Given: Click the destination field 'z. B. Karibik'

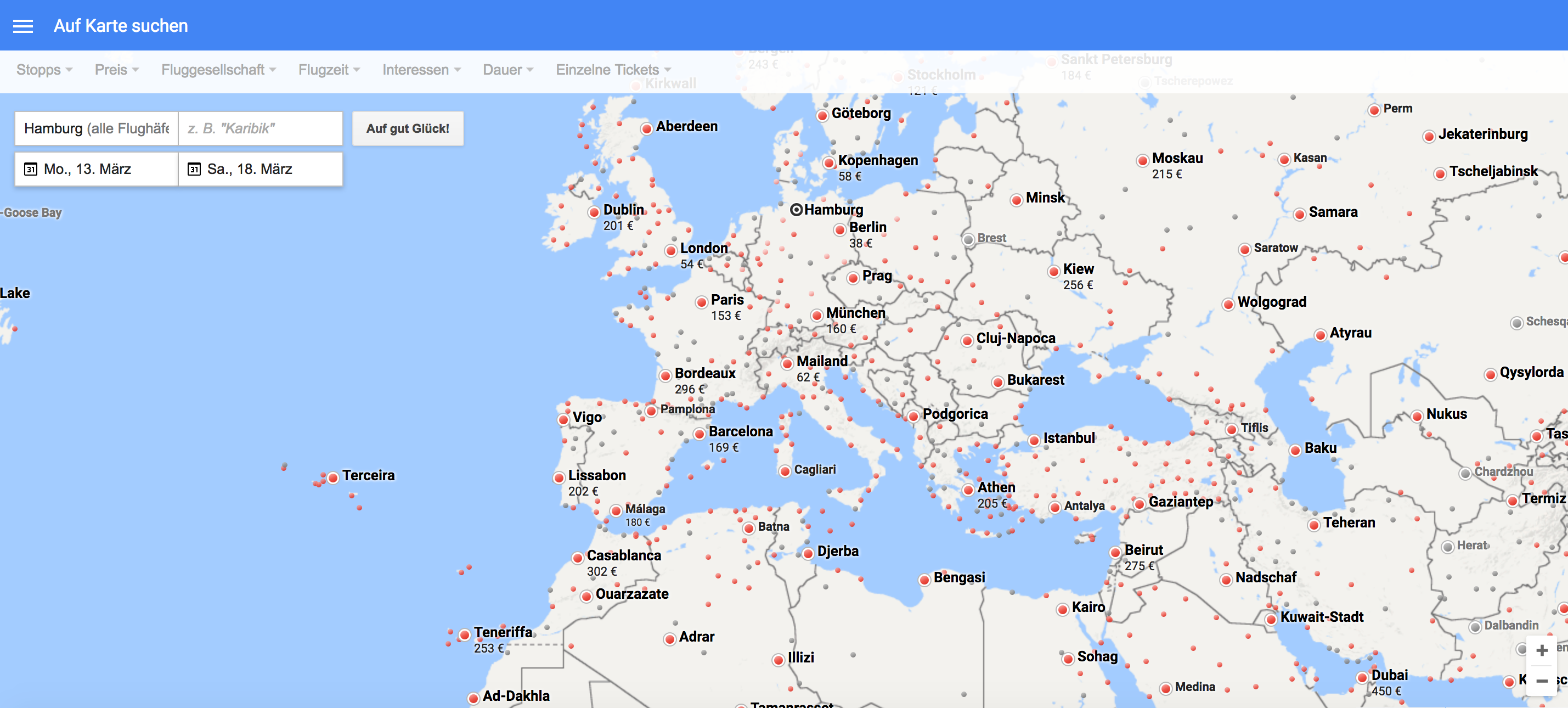Looking at the screenshot, I should pos(261,128).
